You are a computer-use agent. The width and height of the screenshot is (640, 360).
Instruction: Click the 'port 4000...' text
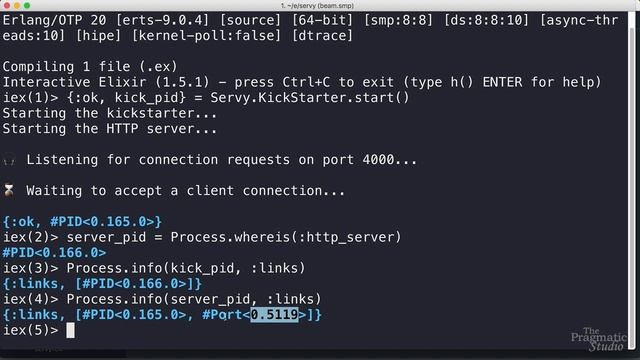(370, 160)
